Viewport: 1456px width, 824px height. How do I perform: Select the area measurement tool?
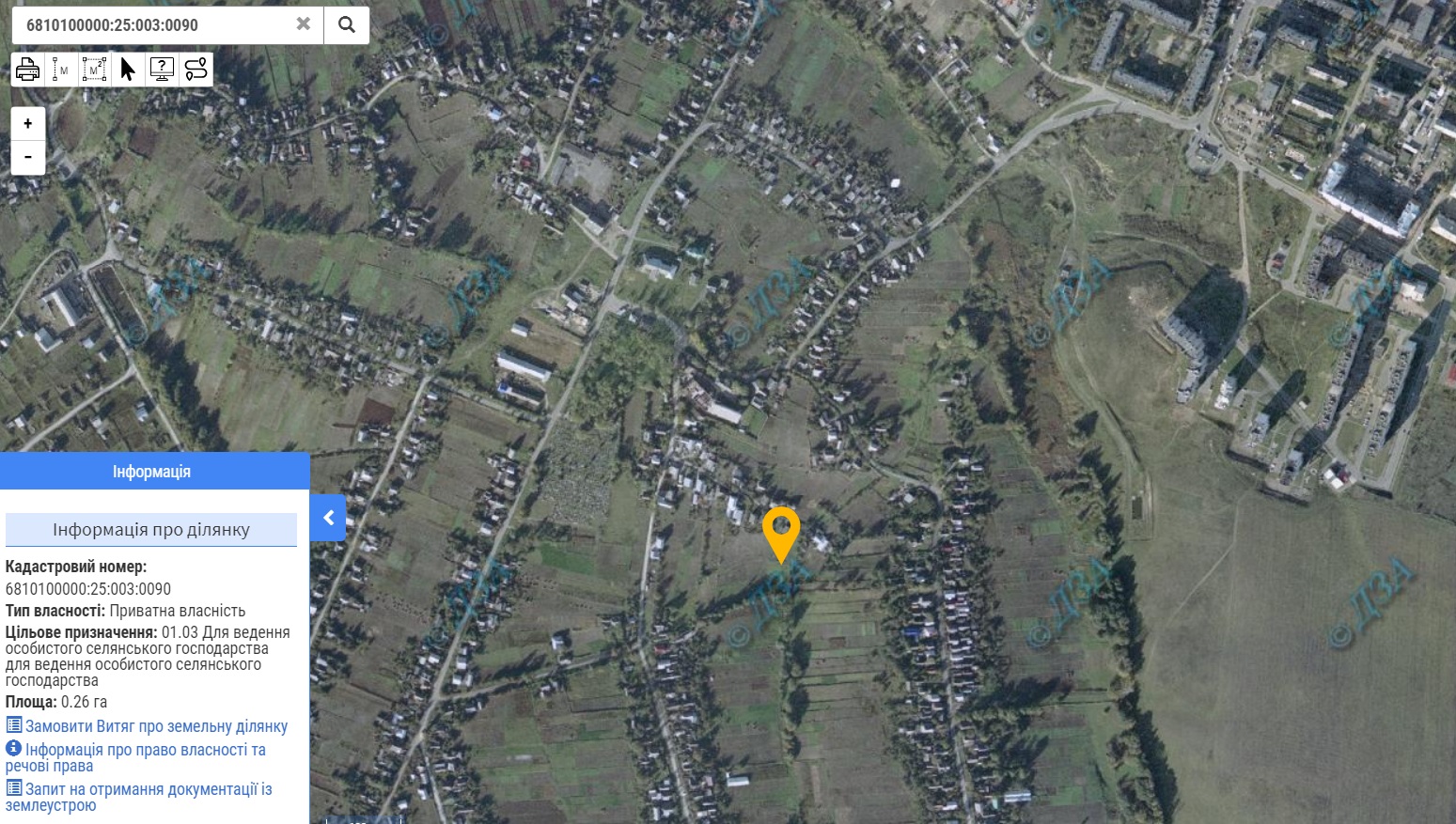95,70
